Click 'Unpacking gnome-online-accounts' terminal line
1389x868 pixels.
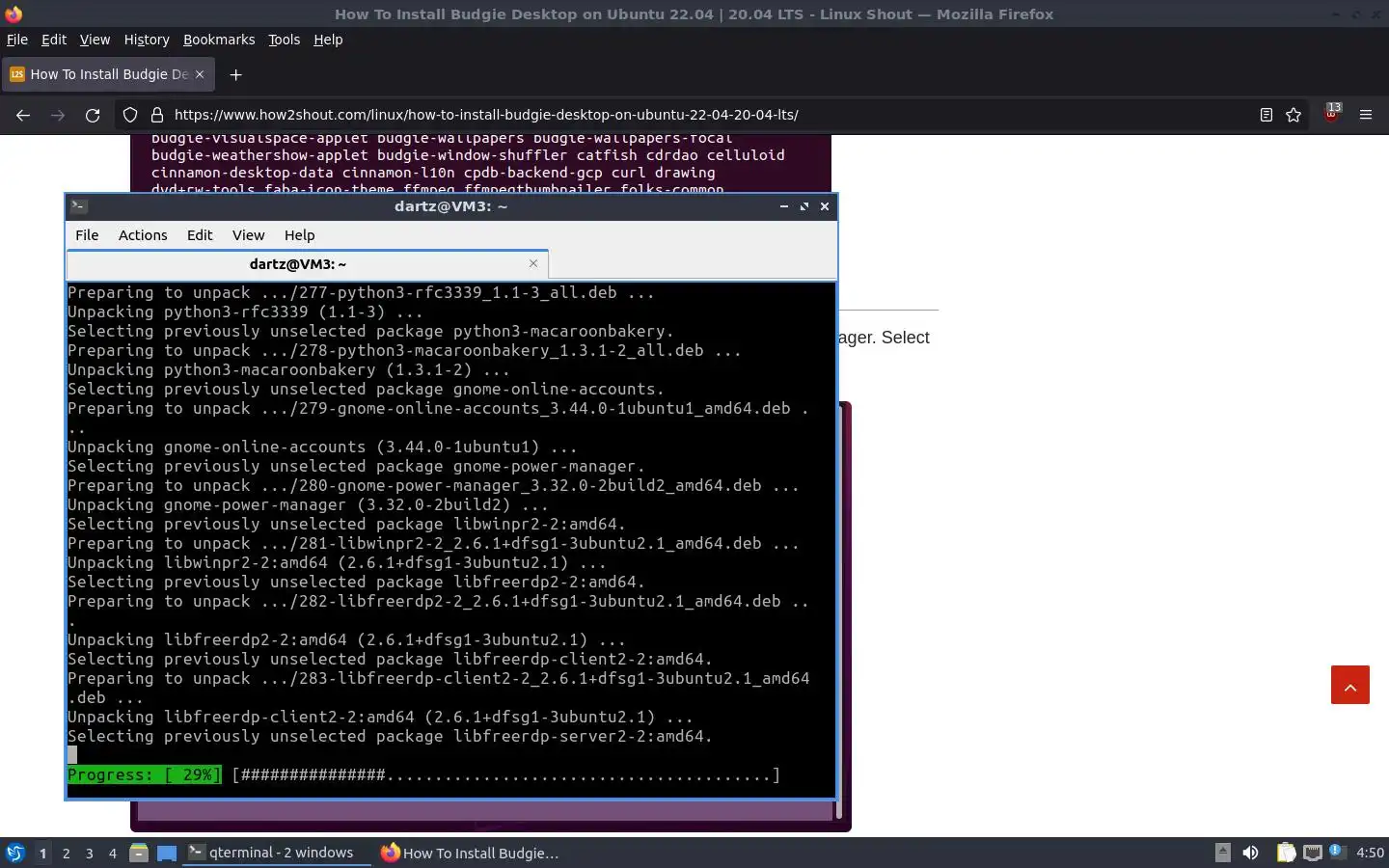(x=322, y=448)
